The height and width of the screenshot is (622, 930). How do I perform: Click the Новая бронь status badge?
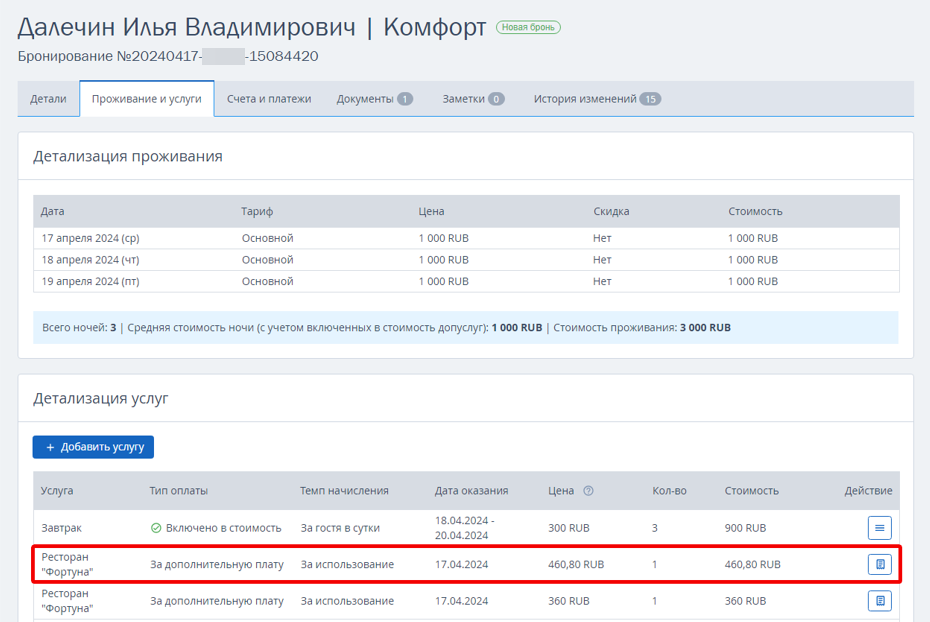tap(528, 27)
